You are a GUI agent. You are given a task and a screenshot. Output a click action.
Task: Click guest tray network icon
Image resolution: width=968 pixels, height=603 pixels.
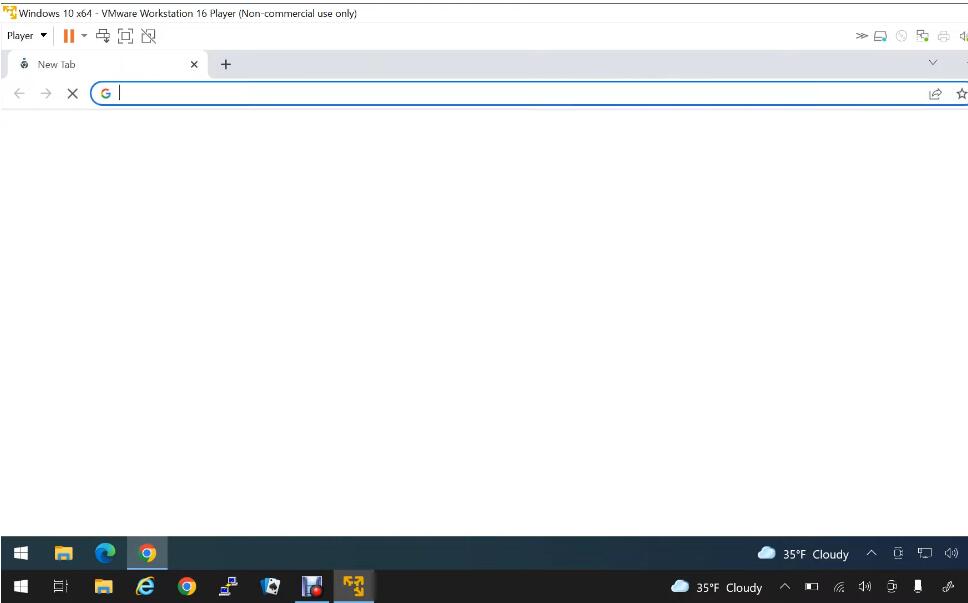924,553
